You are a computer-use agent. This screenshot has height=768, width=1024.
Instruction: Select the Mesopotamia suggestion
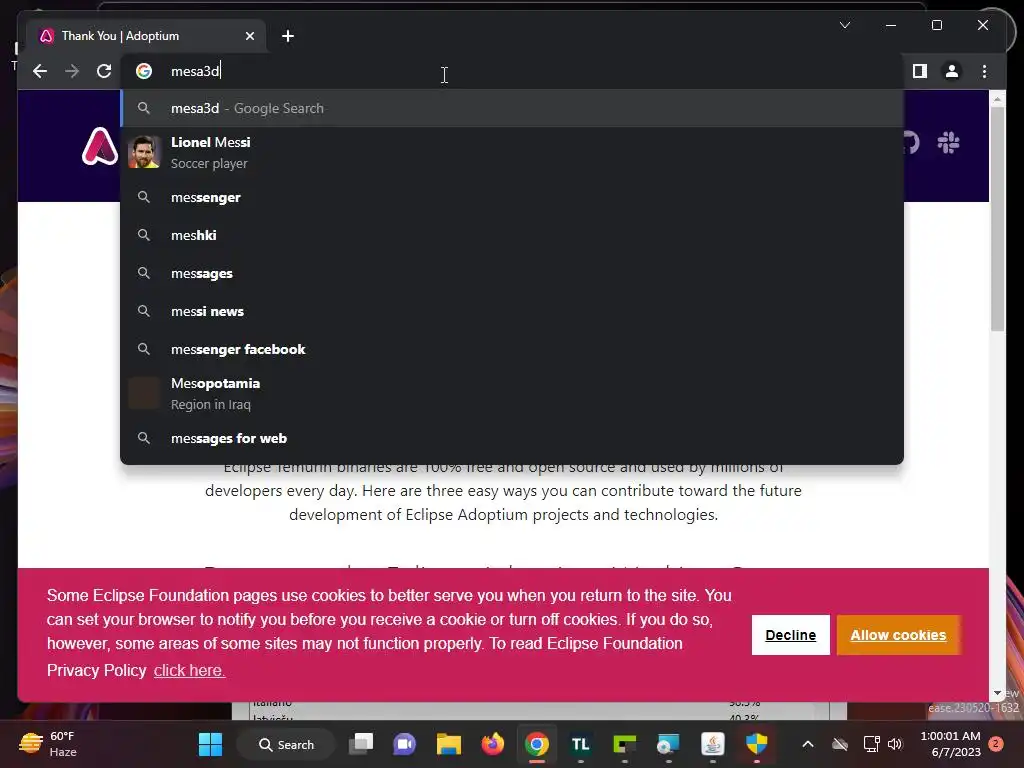(x=512, y=394)
